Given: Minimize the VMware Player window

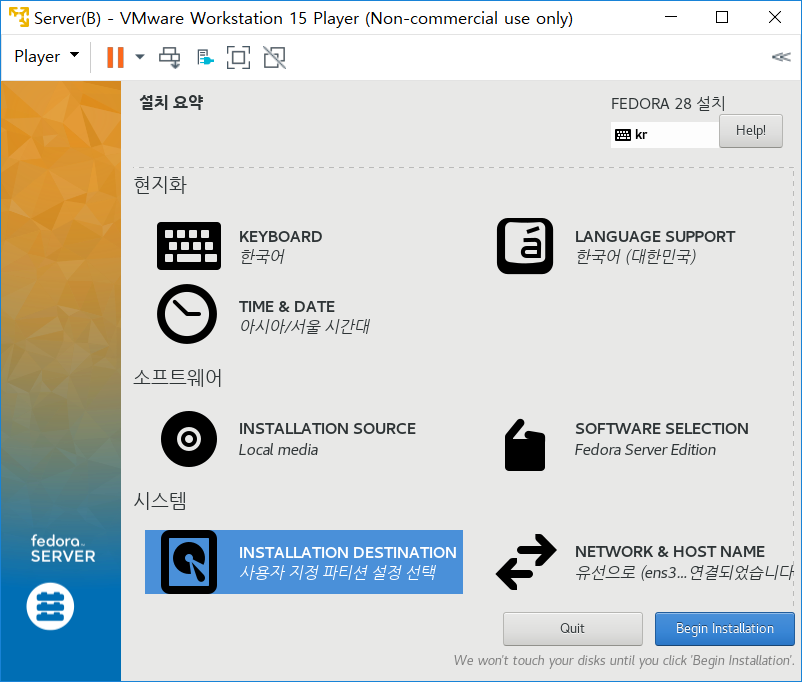Looking at the screenshot, I should tap(671, 17).
